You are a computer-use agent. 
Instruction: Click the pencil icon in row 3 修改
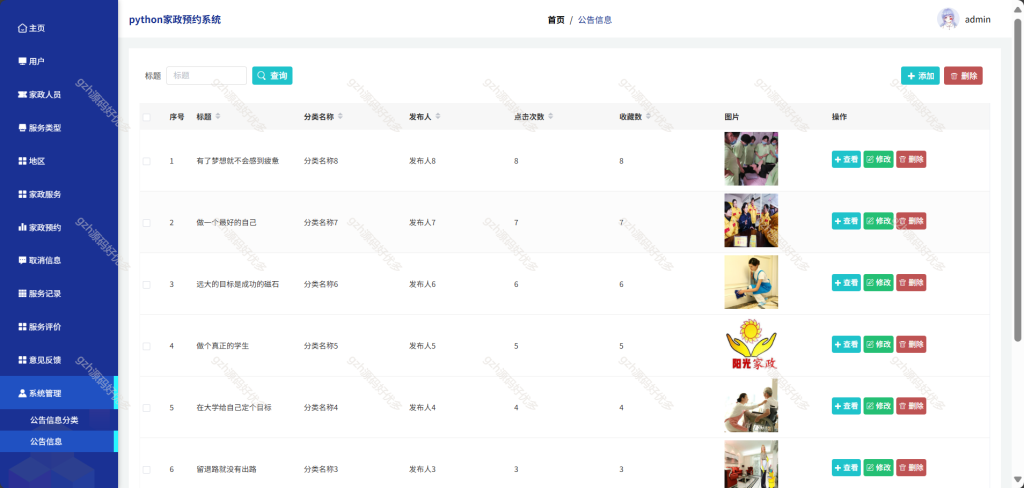pos(870,283)
